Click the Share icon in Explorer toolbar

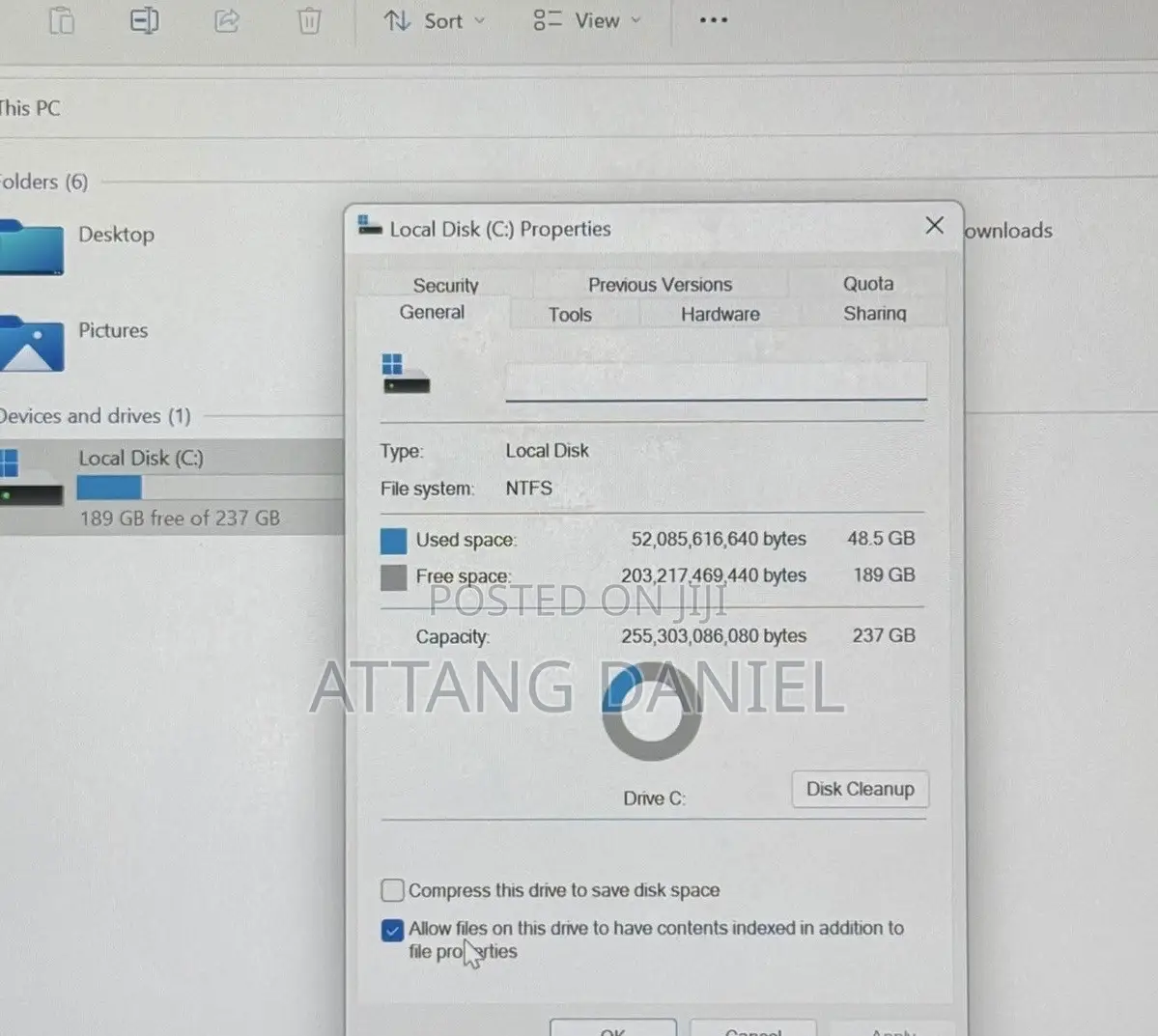(227, 20)
